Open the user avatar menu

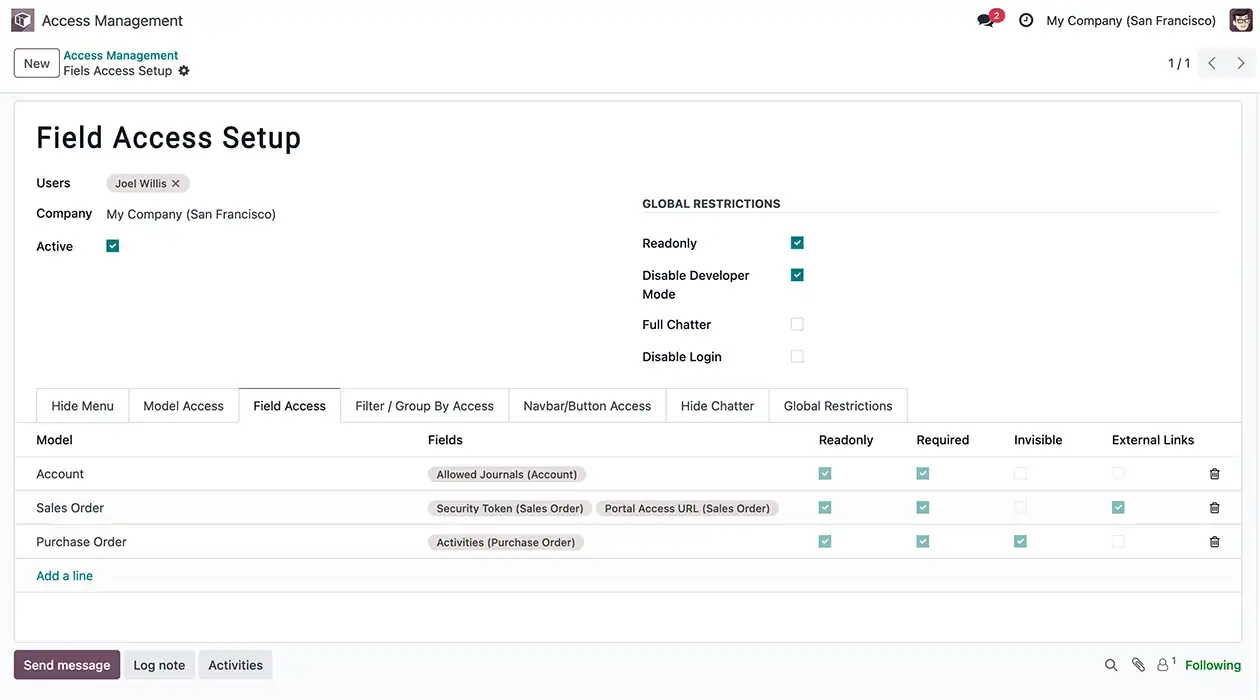point(1240,20)
